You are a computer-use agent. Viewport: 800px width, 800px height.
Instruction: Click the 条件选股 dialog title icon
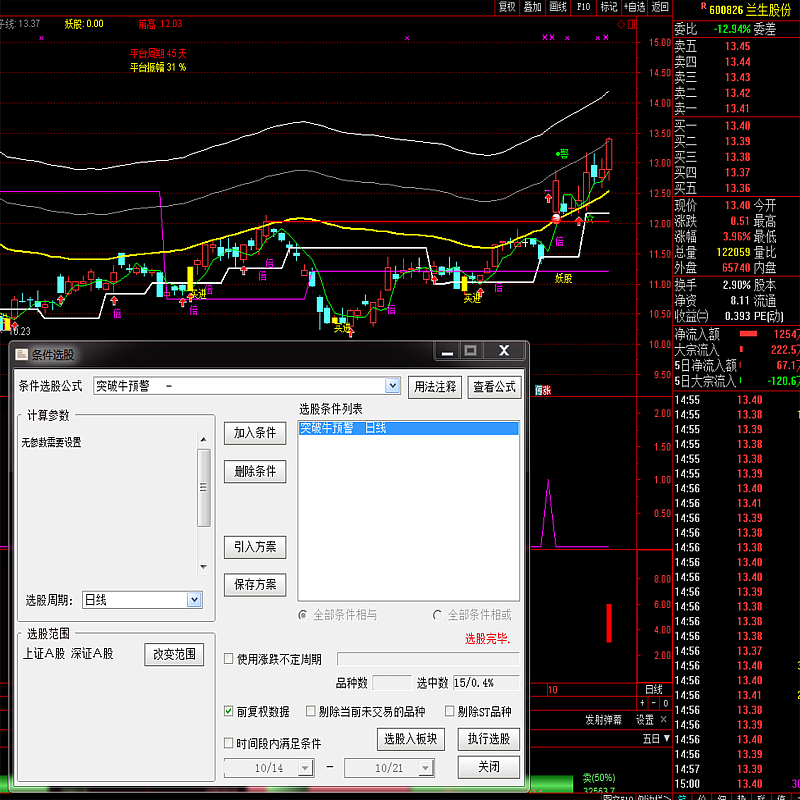point(22,354)
